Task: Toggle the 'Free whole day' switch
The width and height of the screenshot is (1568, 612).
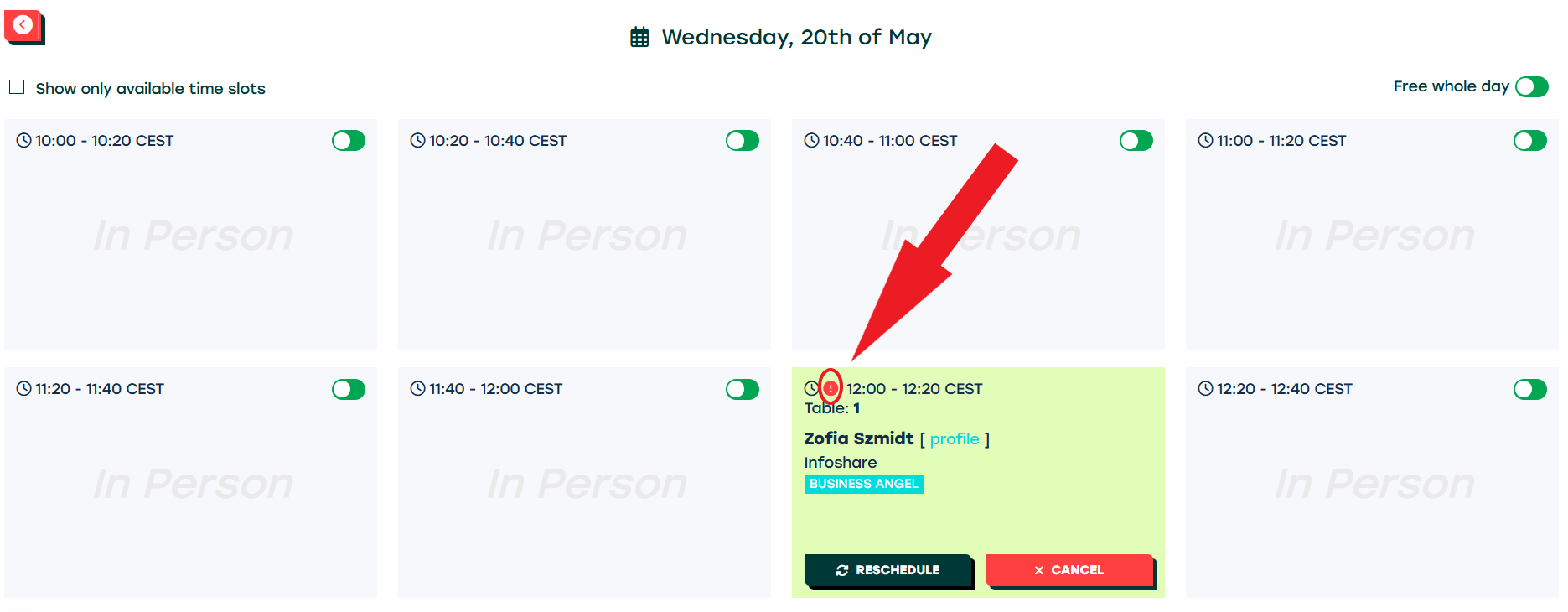Action: click(1531, 87)
